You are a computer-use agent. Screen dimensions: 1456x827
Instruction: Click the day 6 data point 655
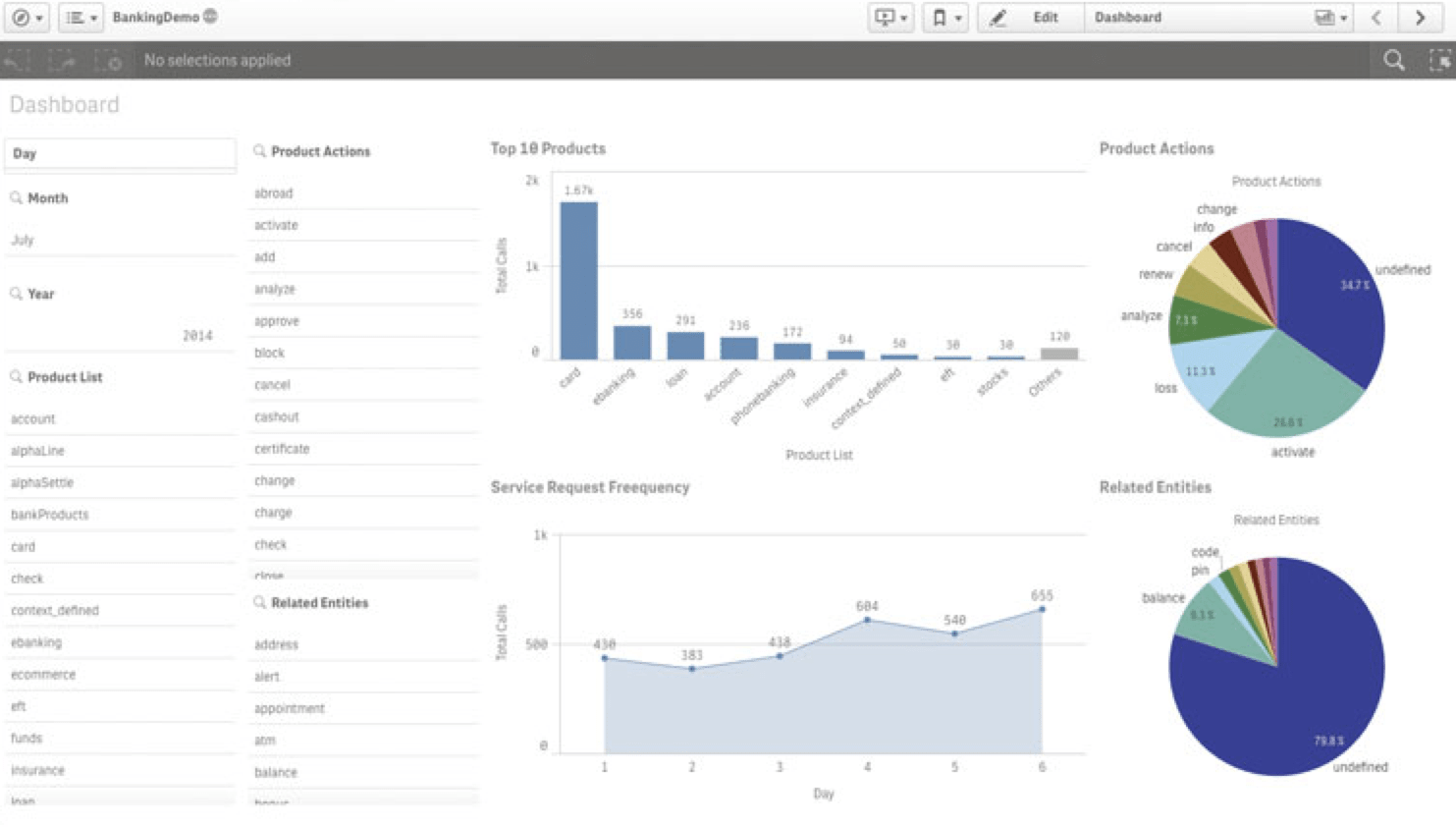1042,610
